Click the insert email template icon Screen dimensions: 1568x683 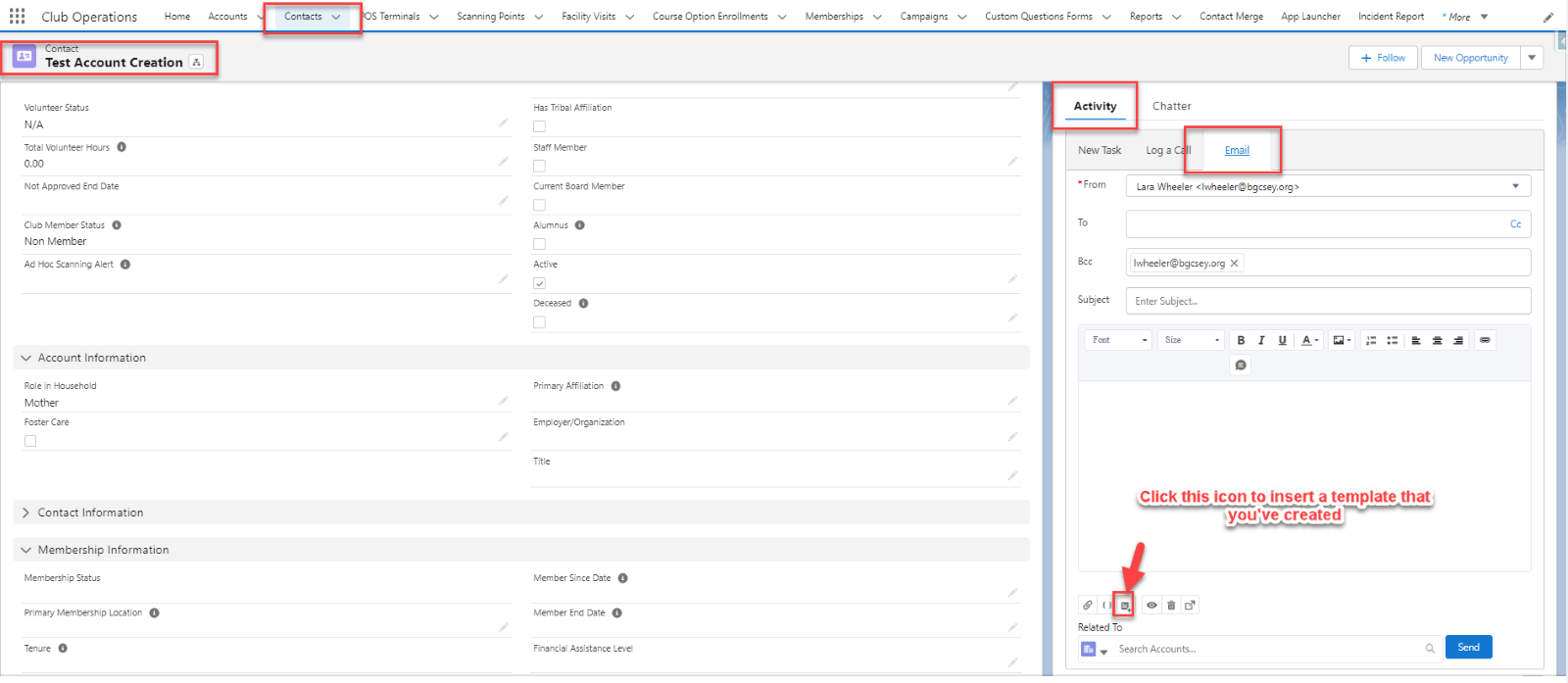click(1125, 606)
